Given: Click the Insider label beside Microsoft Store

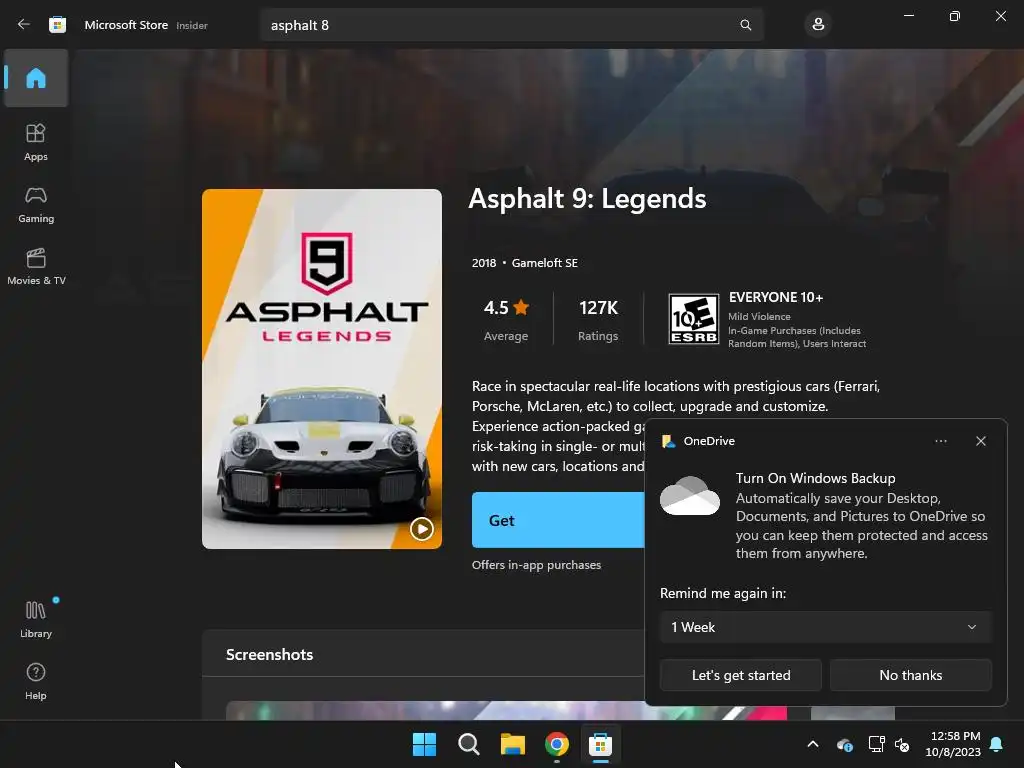Looking at the screenshot, I should [x=192, y=25].
